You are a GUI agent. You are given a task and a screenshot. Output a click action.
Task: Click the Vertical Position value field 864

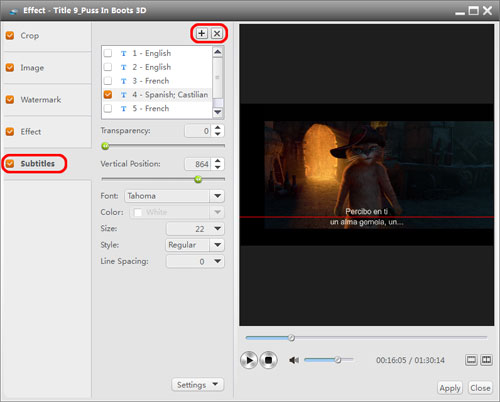click(x=198, y=164)
